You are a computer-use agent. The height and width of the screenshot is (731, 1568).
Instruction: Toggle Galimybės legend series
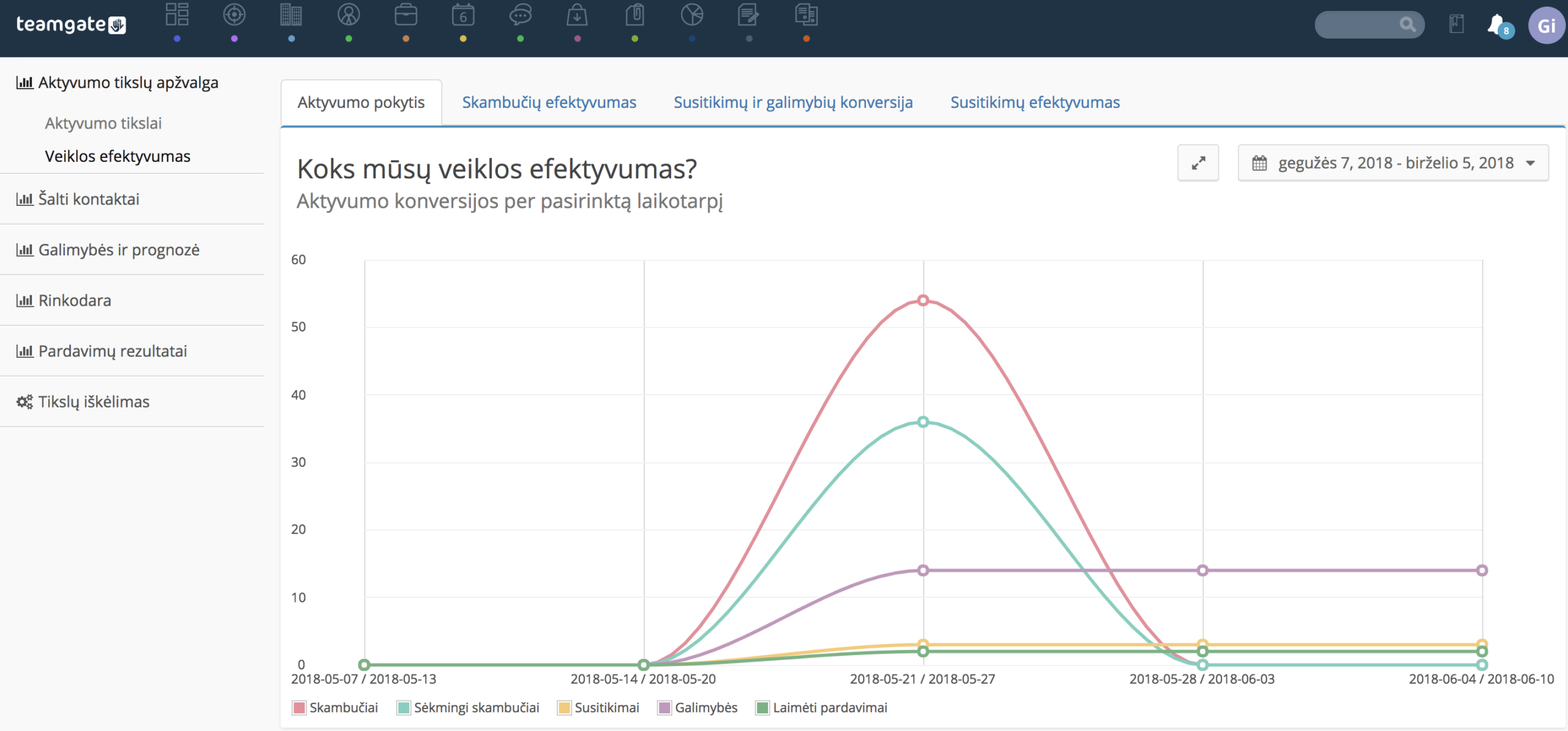point(698,708)
